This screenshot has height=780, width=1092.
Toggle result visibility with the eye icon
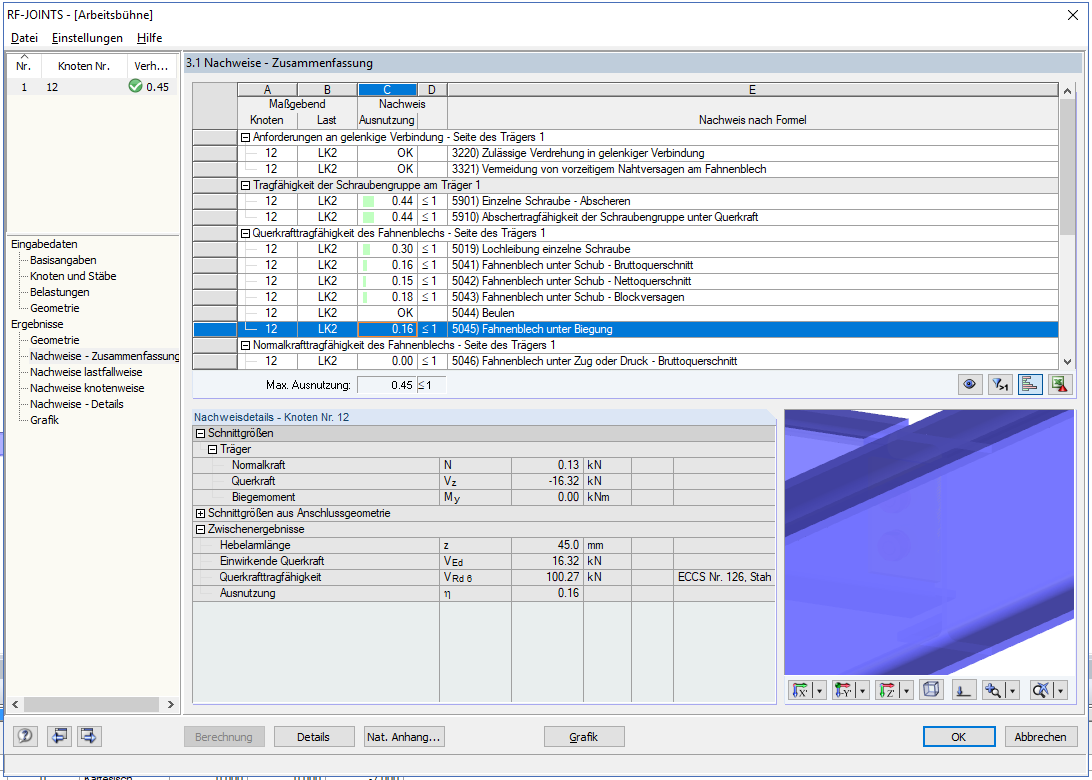tap(969, 384)
